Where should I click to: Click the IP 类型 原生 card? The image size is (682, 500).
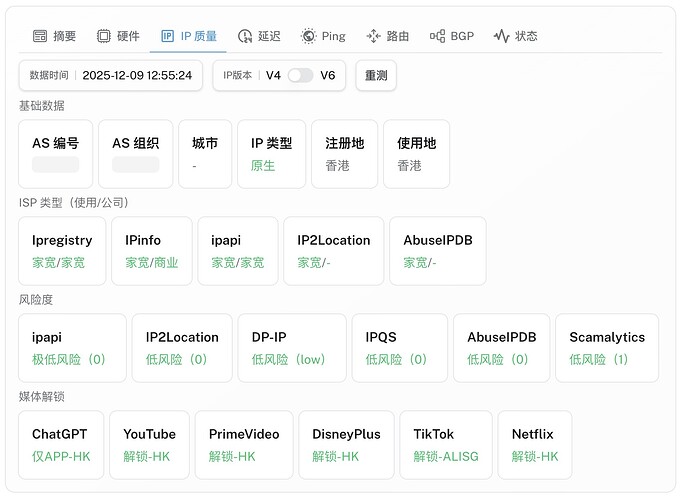pos(271,154)
